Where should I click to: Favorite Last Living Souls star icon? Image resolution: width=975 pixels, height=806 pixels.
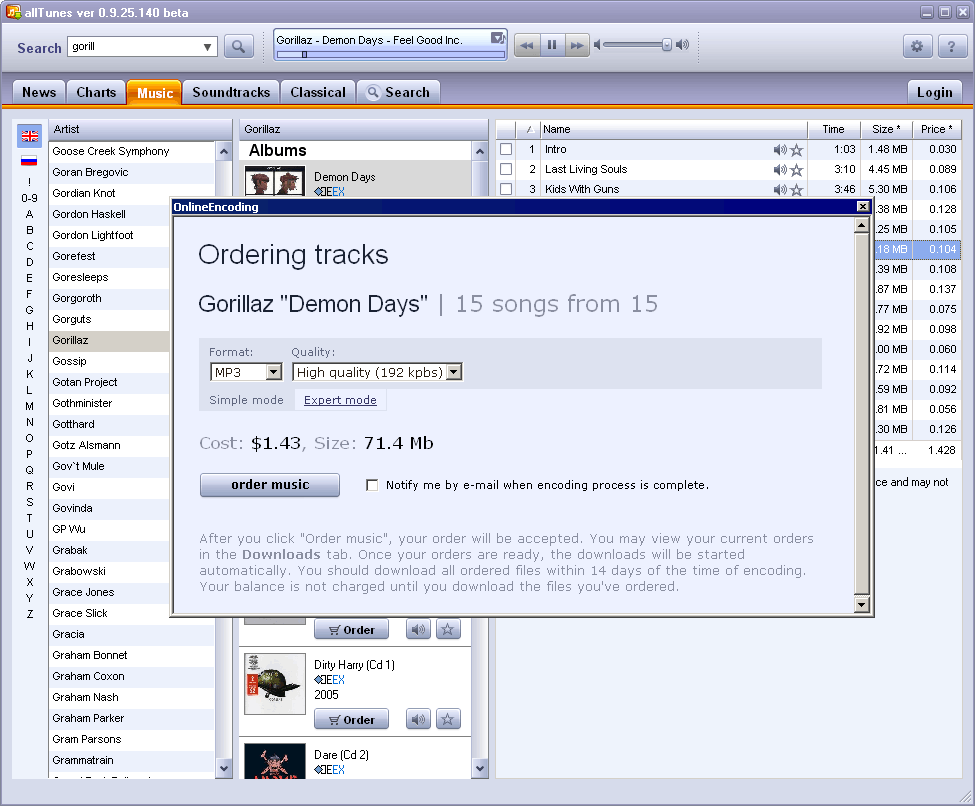797,170
